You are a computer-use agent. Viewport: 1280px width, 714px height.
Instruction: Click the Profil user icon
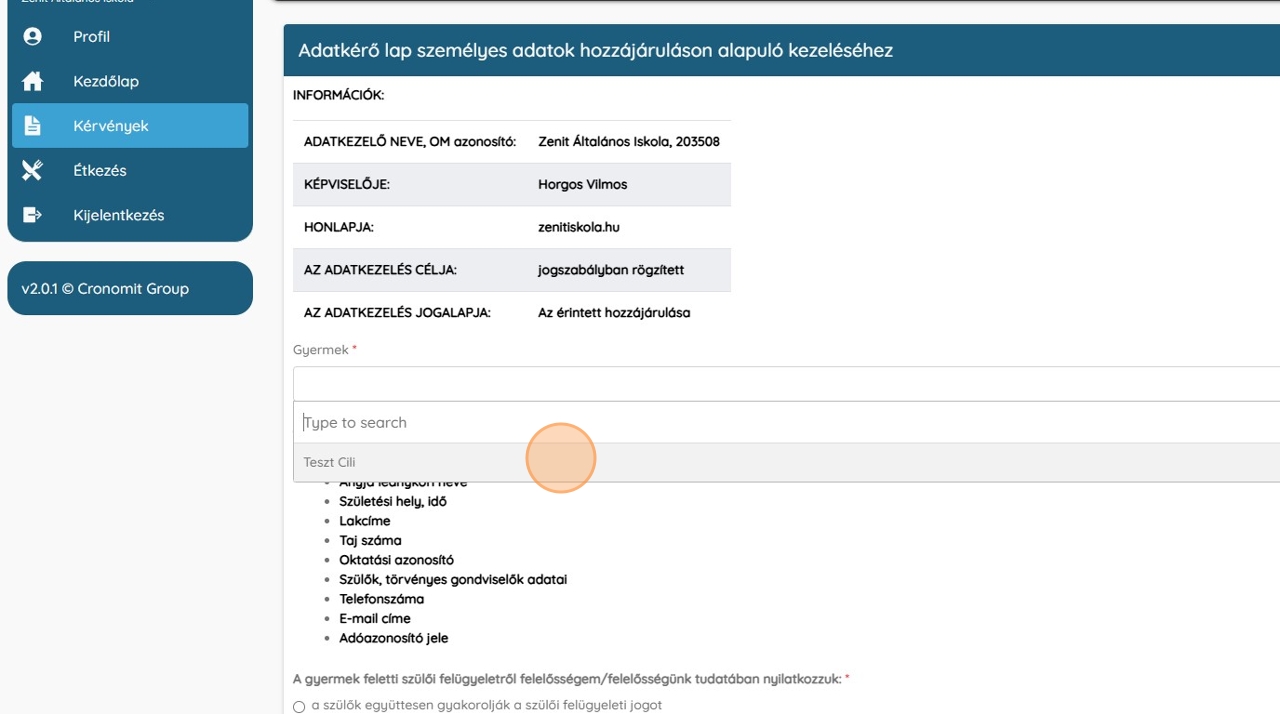coord(32,36)
